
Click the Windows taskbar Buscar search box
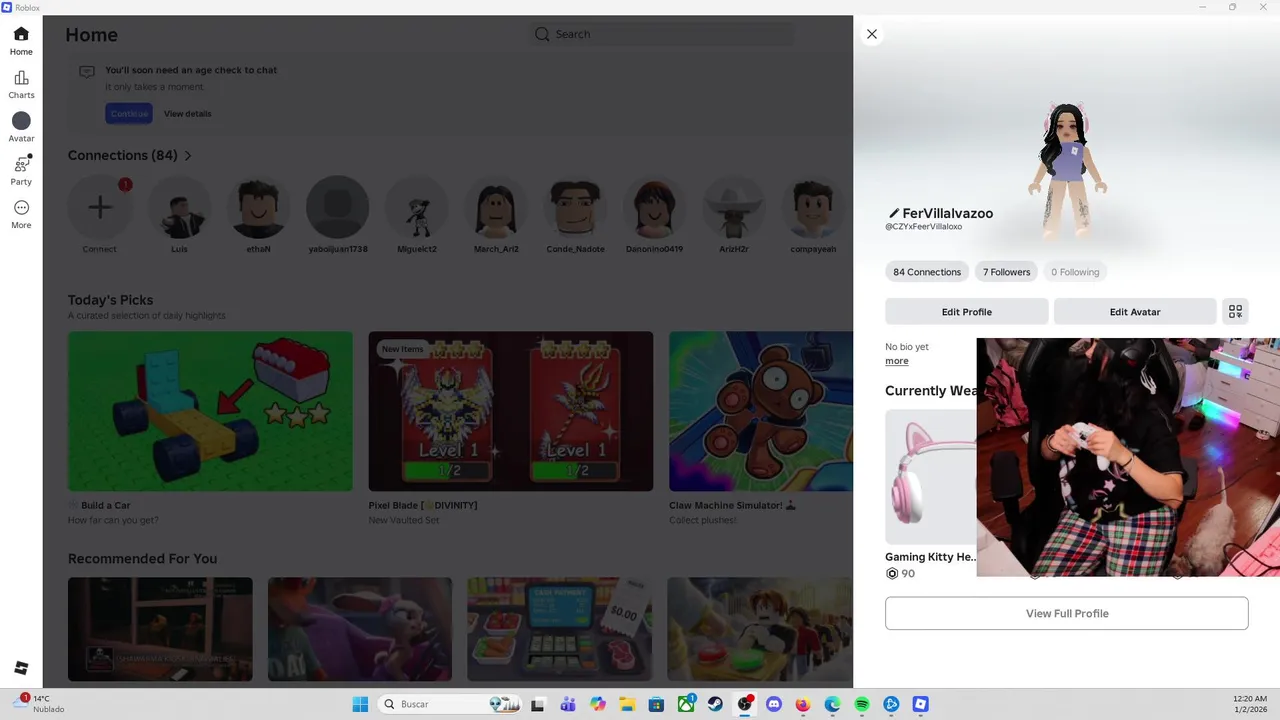click(452, 704)
